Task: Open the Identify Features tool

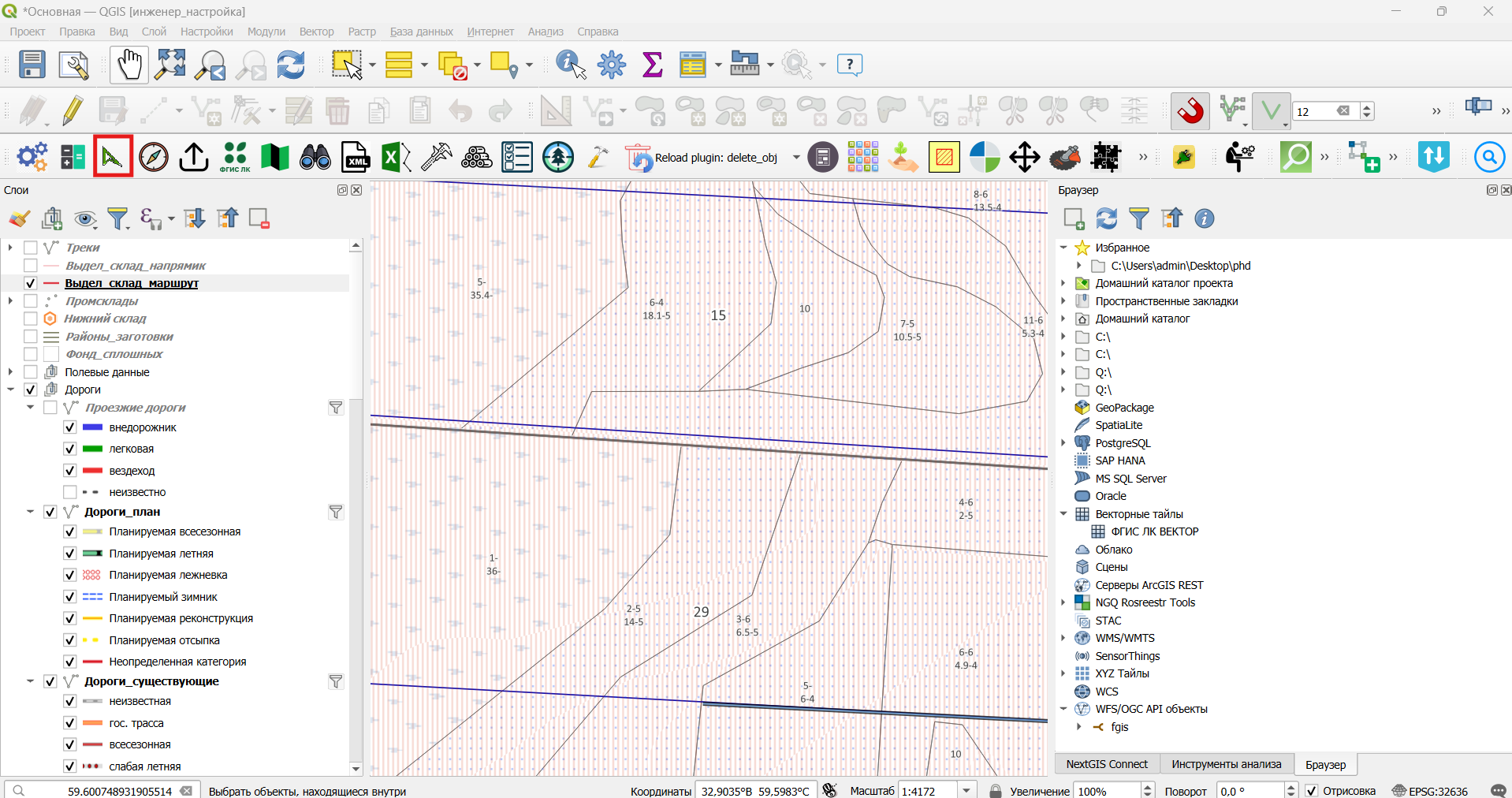Action: (571, 65)
